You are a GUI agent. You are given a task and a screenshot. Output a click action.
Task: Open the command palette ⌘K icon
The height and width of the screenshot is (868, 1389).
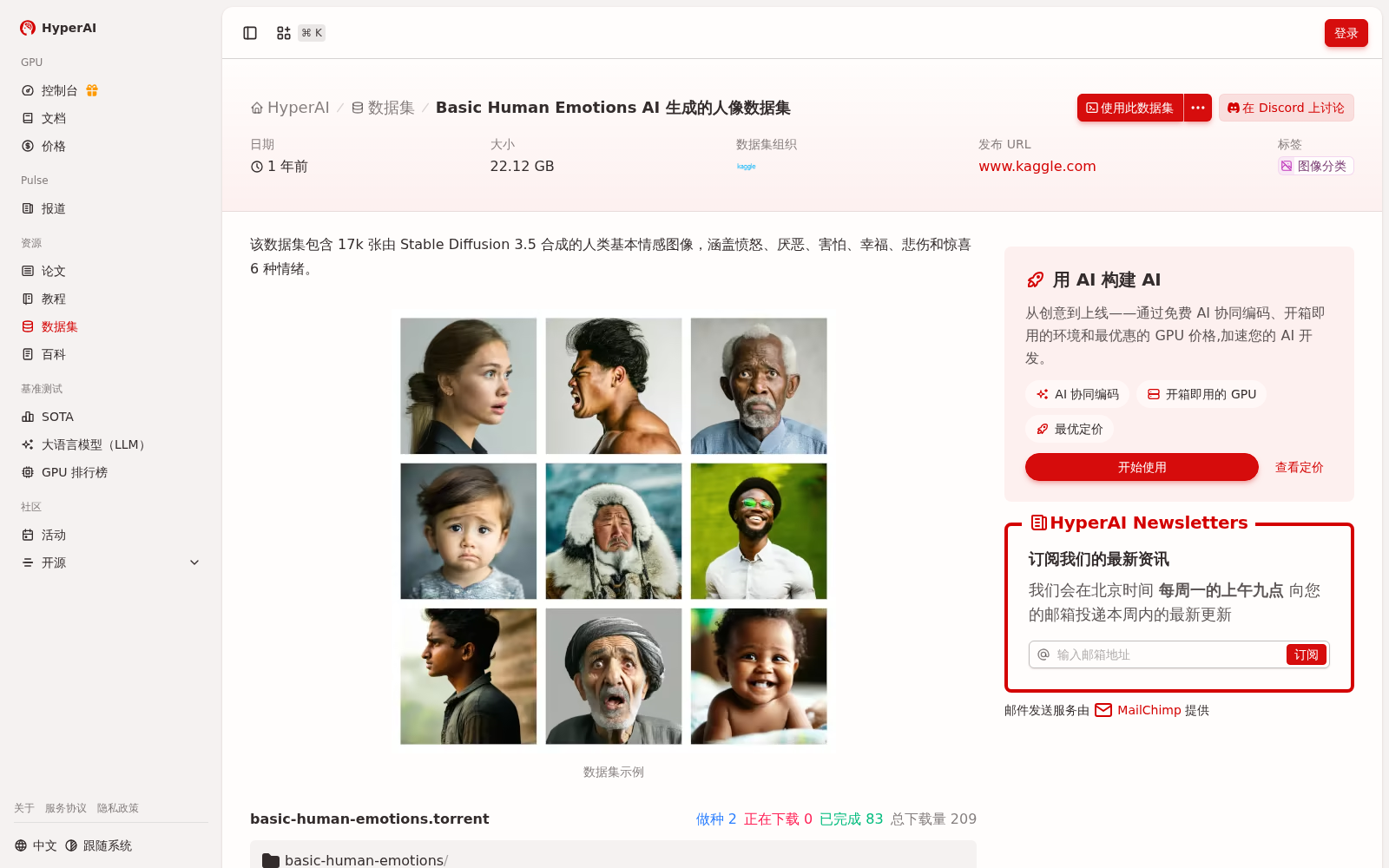pyautogui.click(x=284, y=33)
